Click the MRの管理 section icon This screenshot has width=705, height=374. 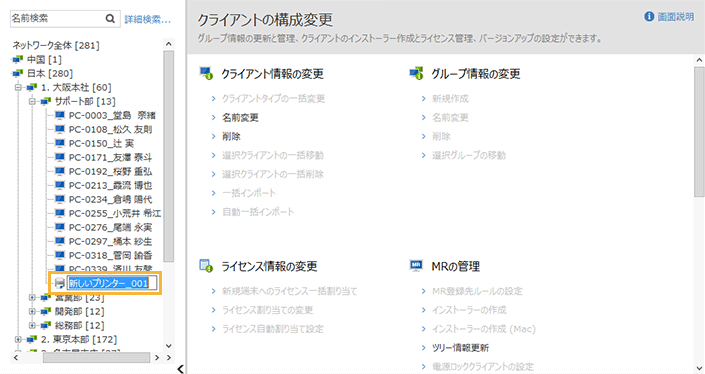[416, 266]
